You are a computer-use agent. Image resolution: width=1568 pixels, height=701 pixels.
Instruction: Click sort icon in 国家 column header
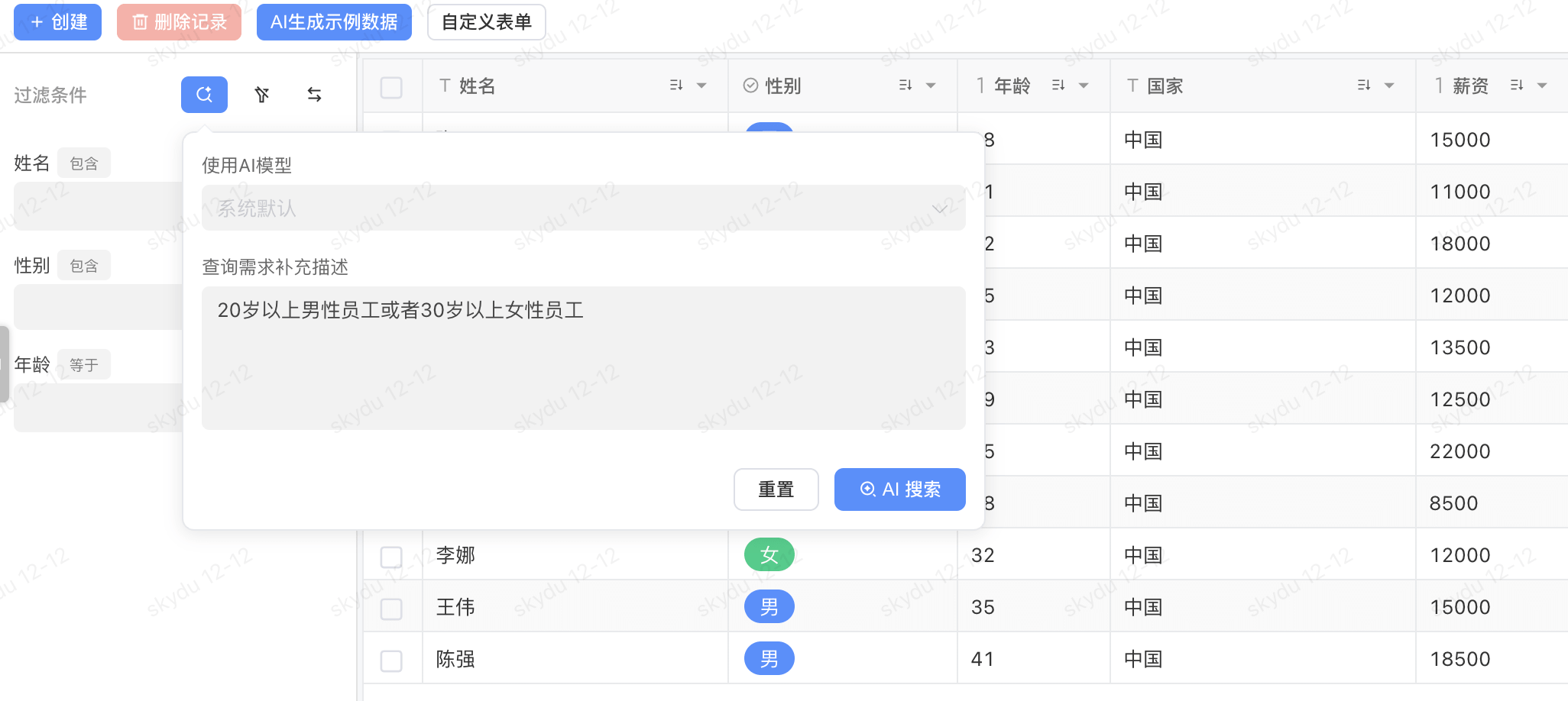coord(1364,86)
